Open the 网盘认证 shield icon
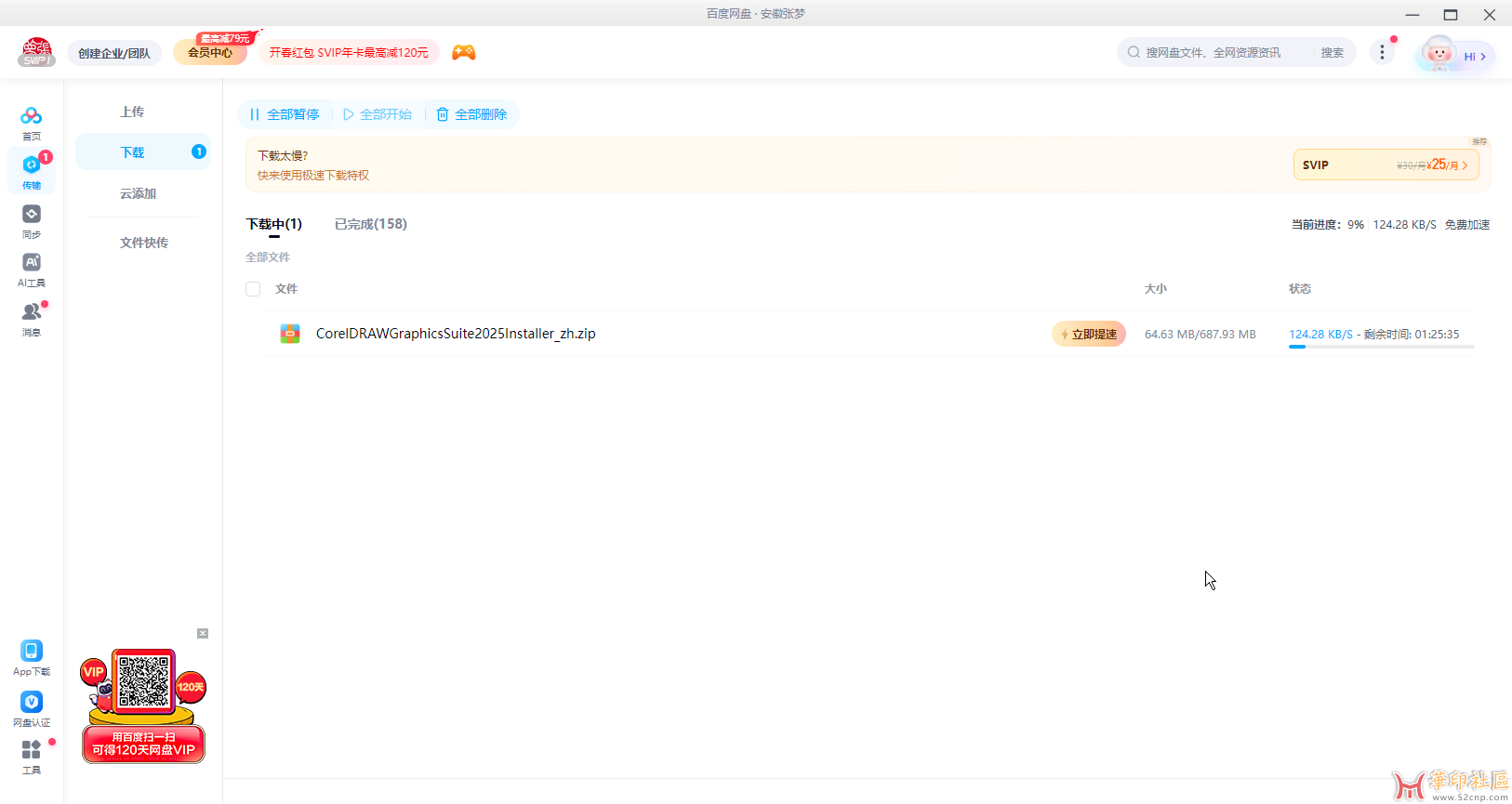1512x804 pixels. click(x=32, y=702)
